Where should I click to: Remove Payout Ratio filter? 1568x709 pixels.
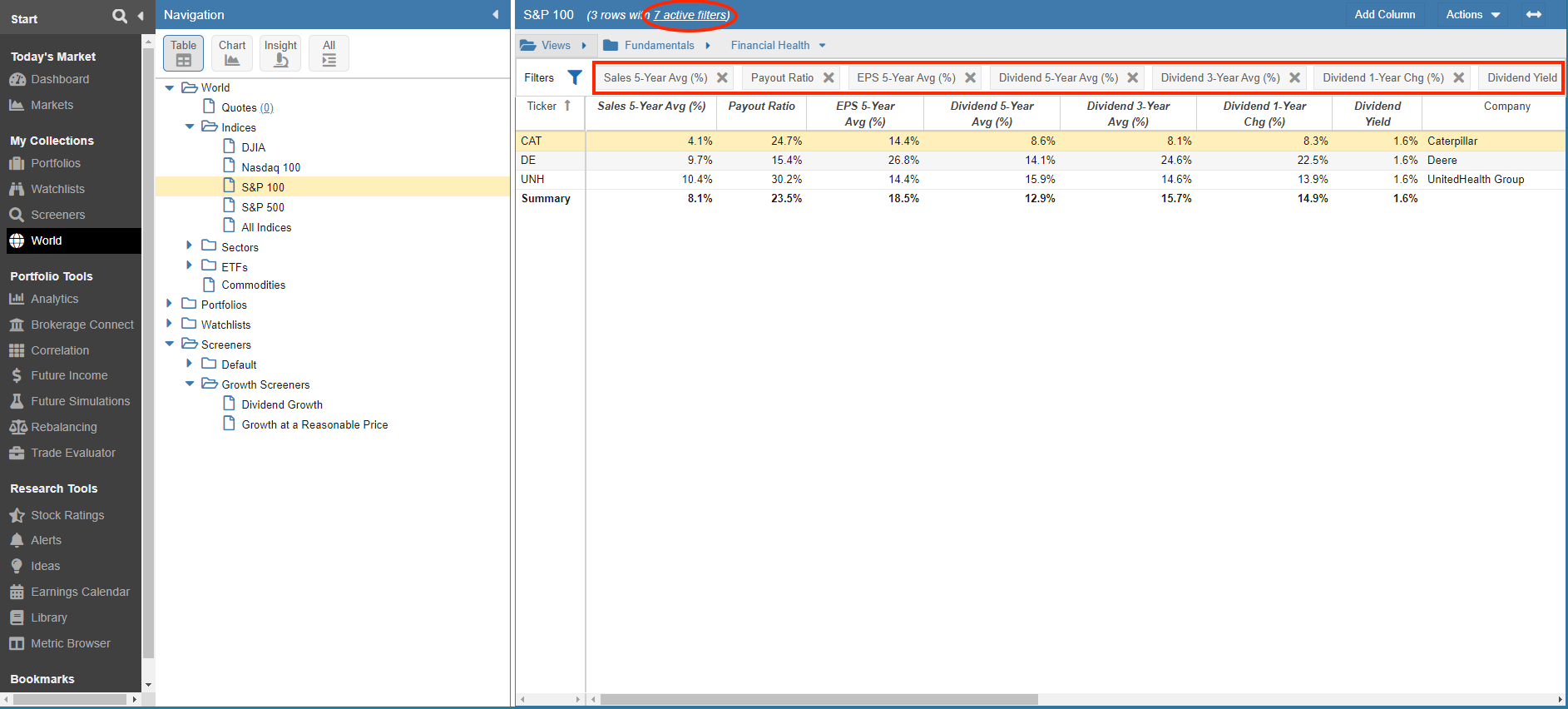click(x=829, y=77)
